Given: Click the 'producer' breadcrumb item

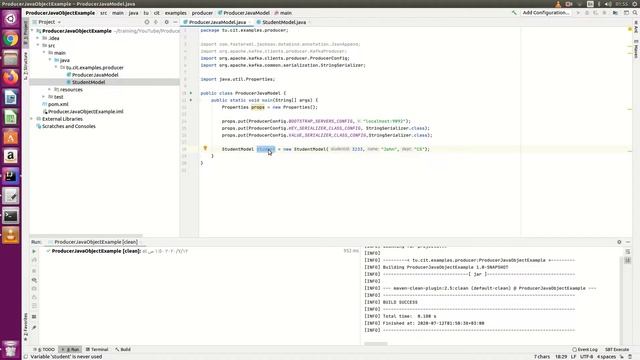Looking at the screenshot, I should pos(202,13).
